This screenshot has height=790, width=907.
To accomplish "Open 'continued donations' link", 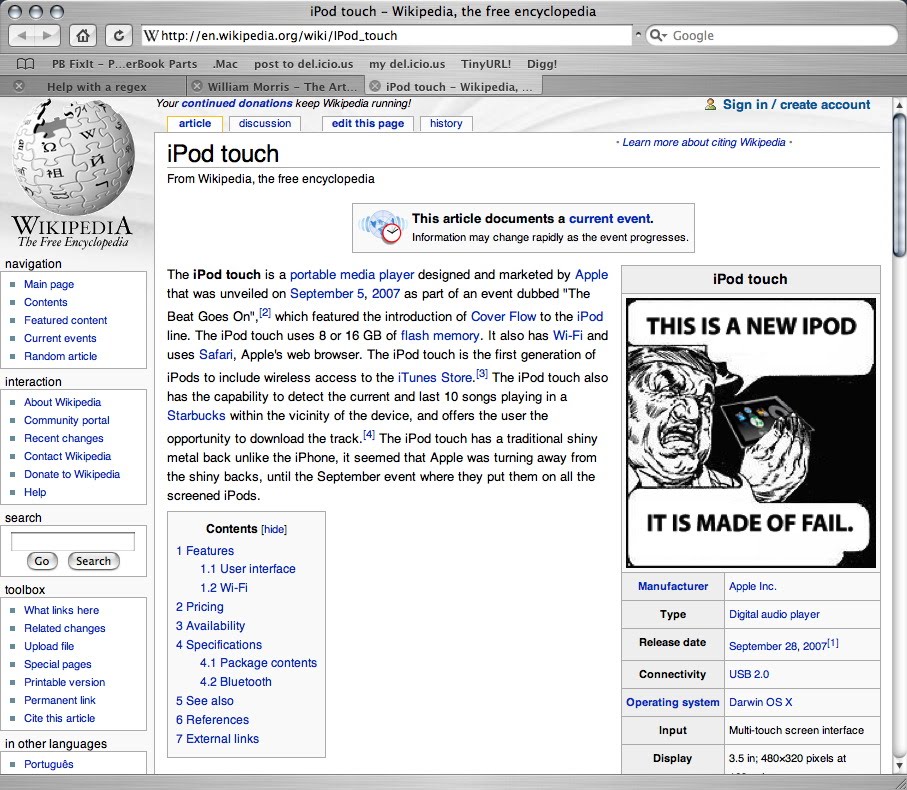I will click(237, 104).
